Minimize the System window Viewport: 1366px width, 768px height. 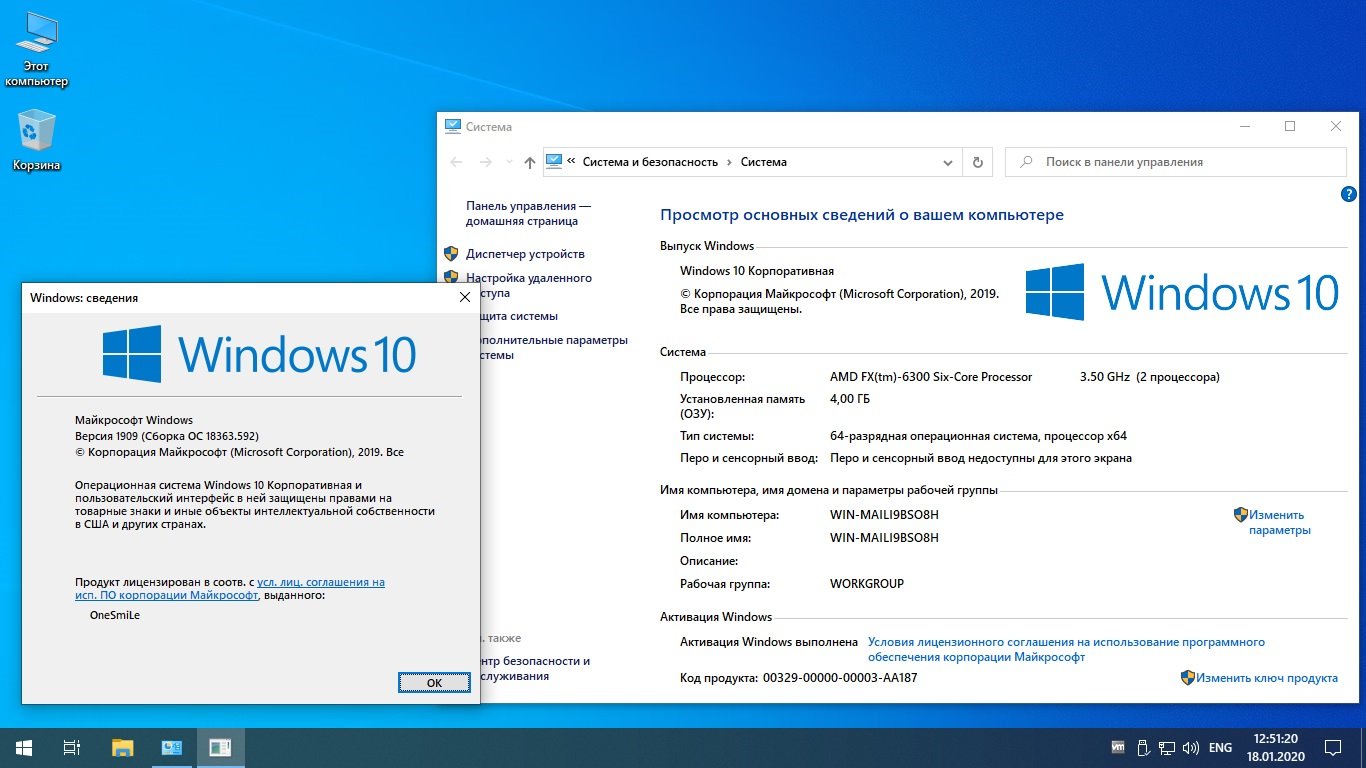[x=1244, y=126]
